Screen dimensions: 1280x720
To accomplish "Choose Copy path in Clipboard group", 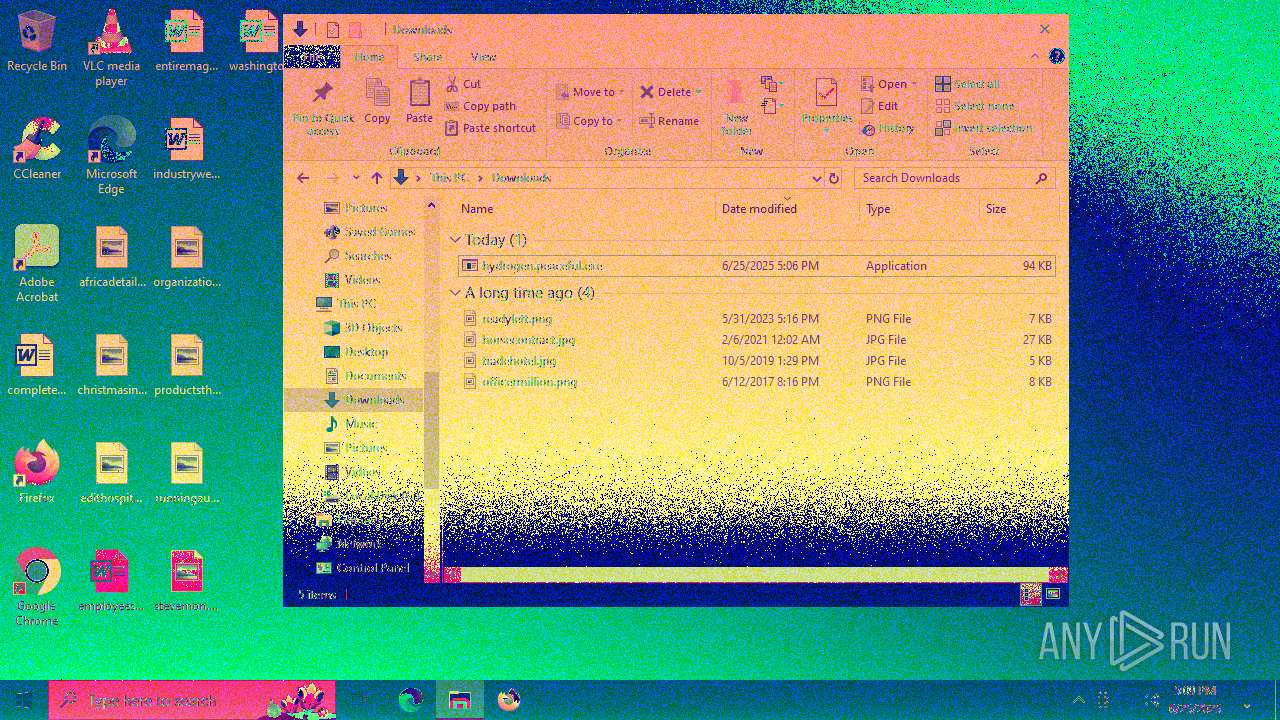I will coord(480,106).
